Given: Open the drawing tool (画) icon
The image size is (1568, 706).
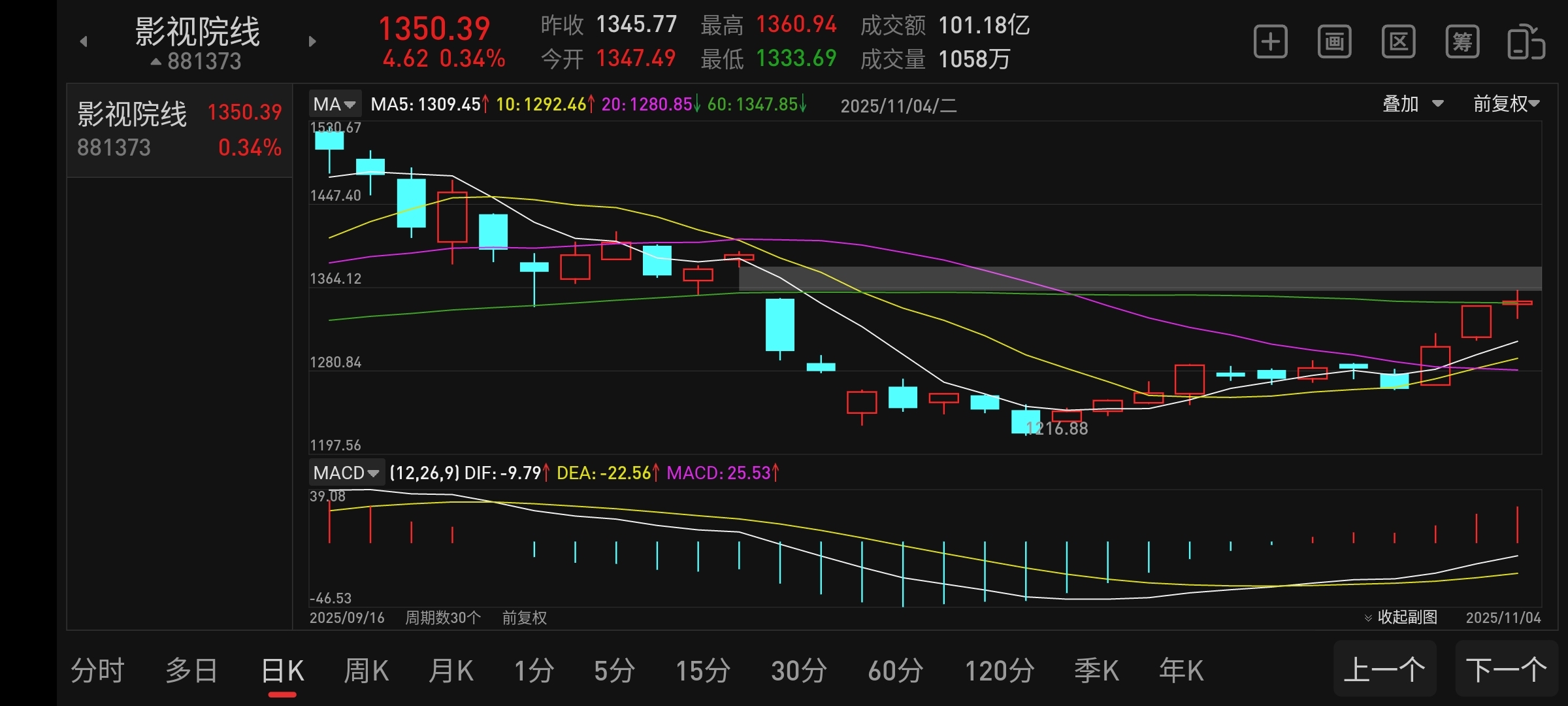Looking at the screenshot, I should (x=1334, y=42).
